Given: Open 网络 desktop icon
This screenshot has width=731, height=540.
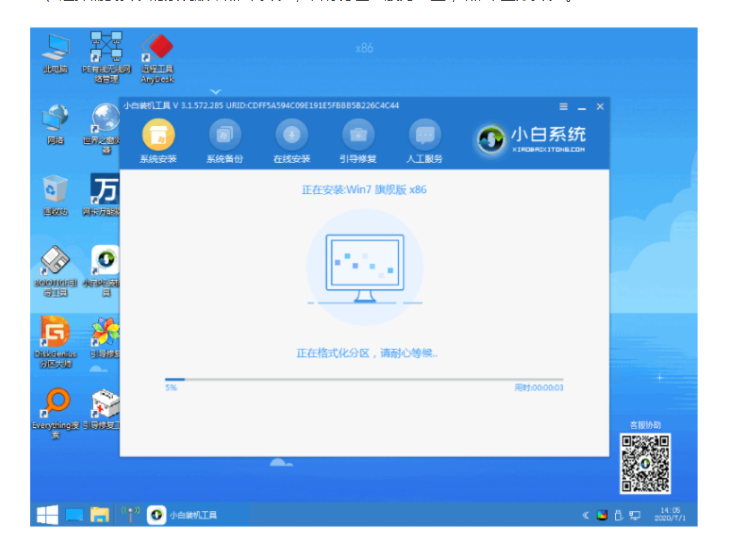Looking at the screenshot, I should [x=55, y=124].
